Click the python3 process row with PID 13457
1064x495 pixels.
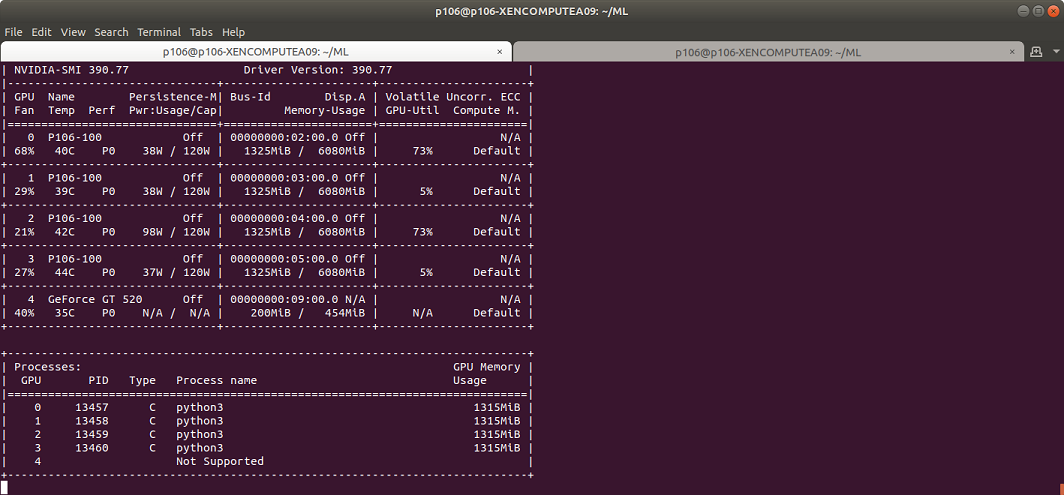pyautogui.click(x=267, y=407)
